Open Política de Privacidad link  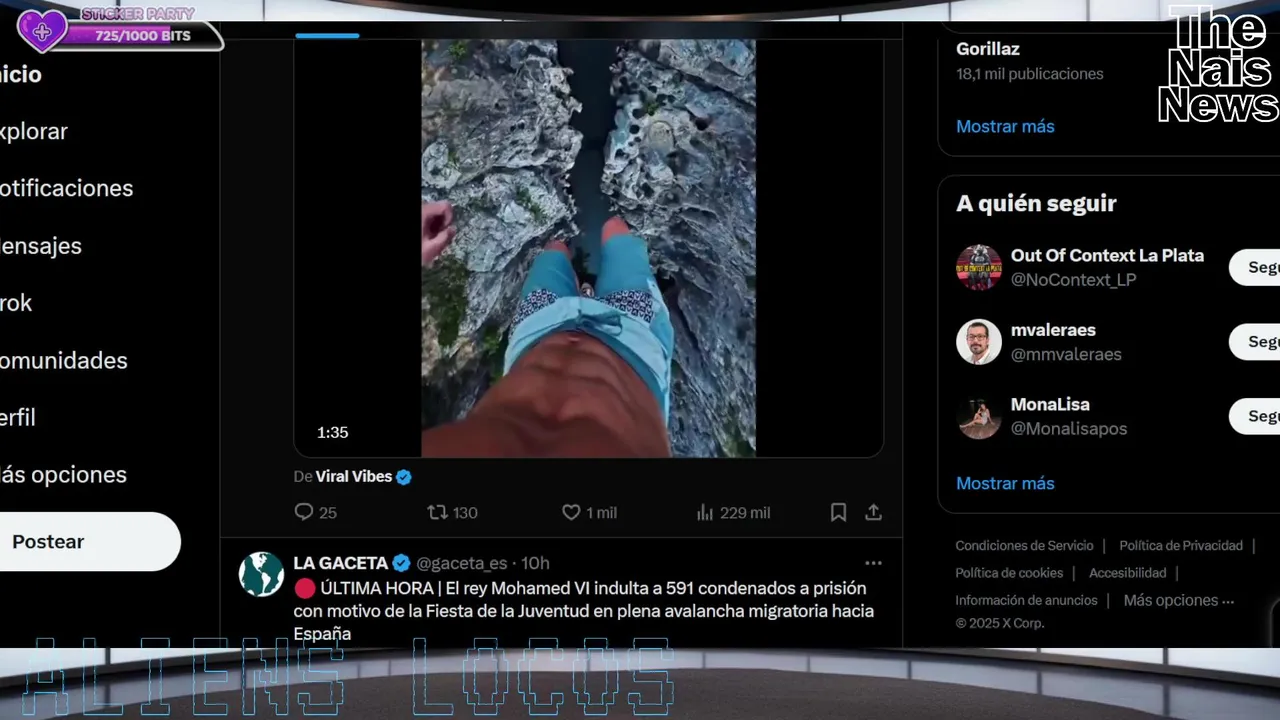coord(1181,545)
